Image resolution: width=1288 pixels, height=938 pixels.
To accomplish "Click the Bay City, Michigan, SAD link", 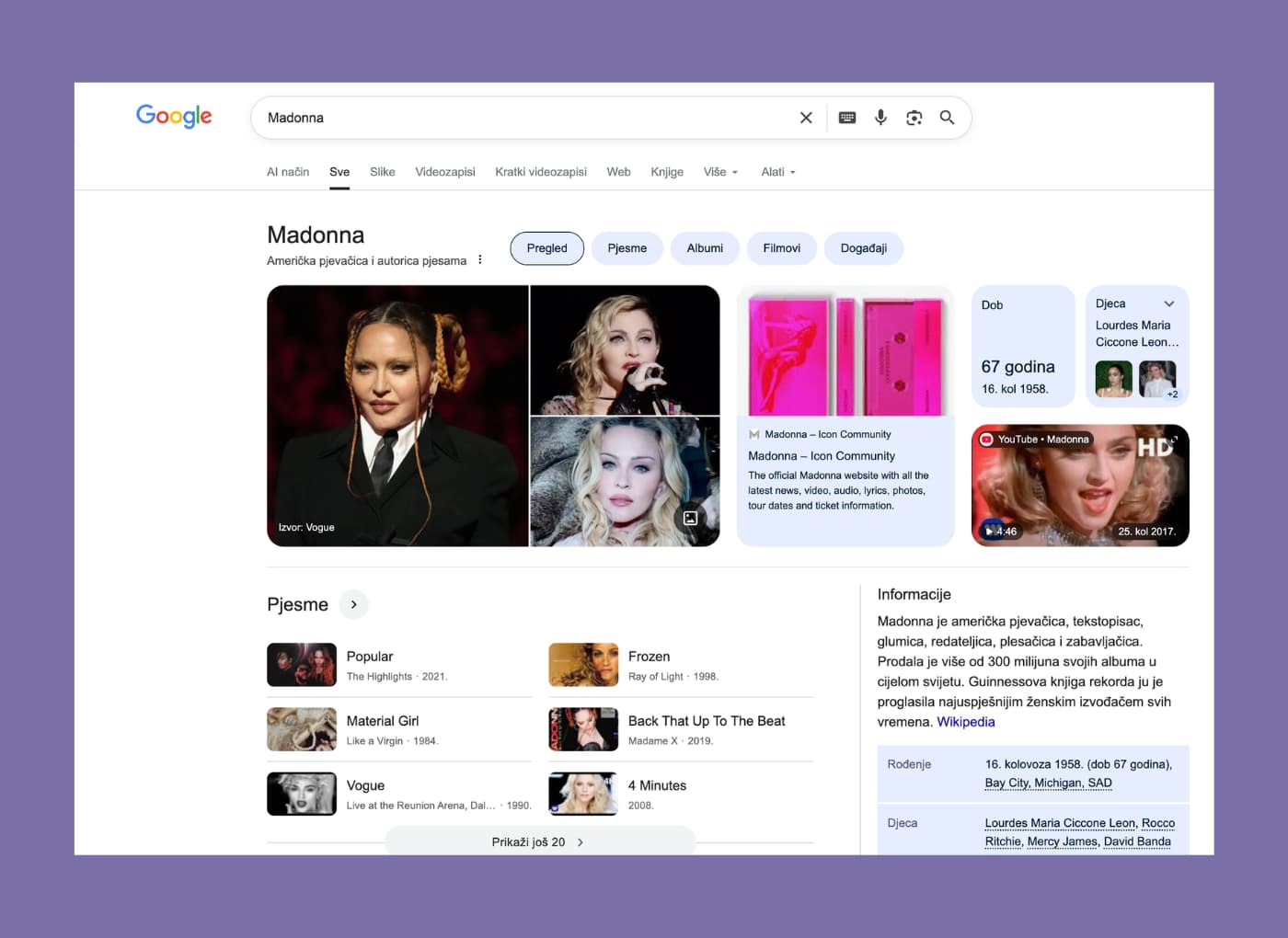I will (x=1049, y=783).
